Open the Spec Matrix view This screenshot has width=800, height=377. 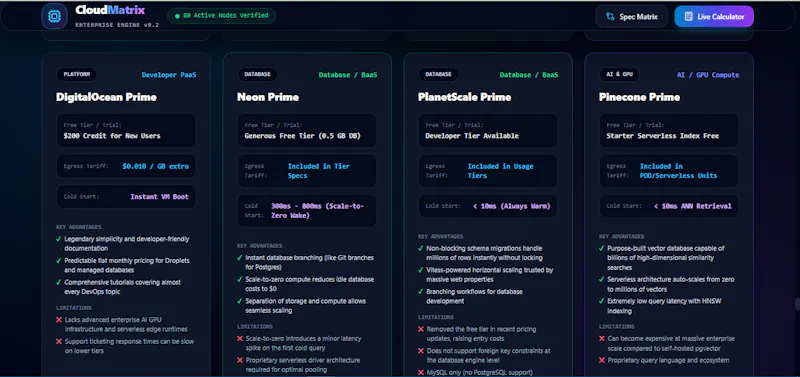pos(631,16)
